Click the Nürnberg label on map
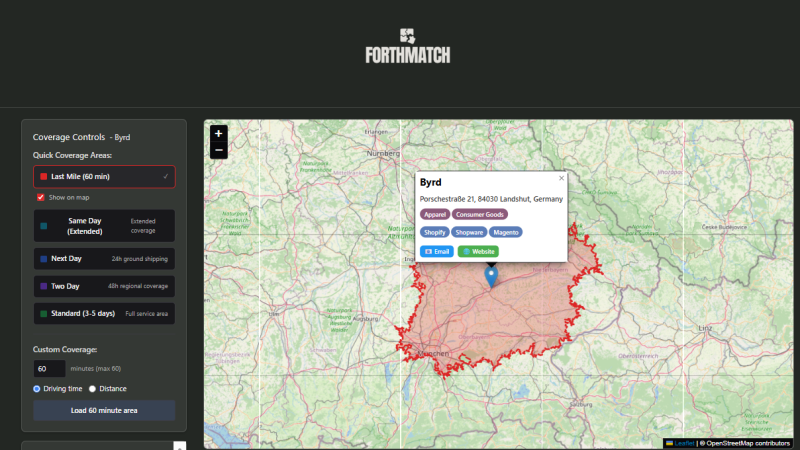 click(383, 153)
